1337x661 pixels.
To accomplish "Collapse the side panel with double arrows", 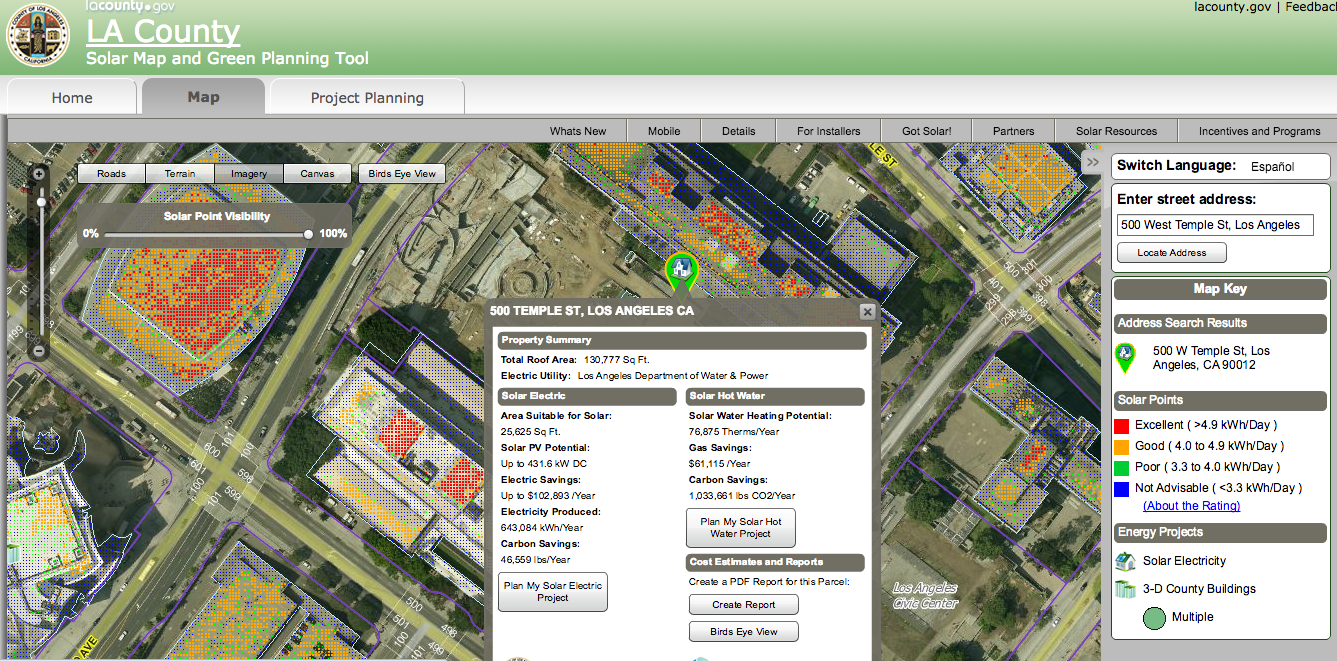I will pyautogui.click(x=1092, y=163).
